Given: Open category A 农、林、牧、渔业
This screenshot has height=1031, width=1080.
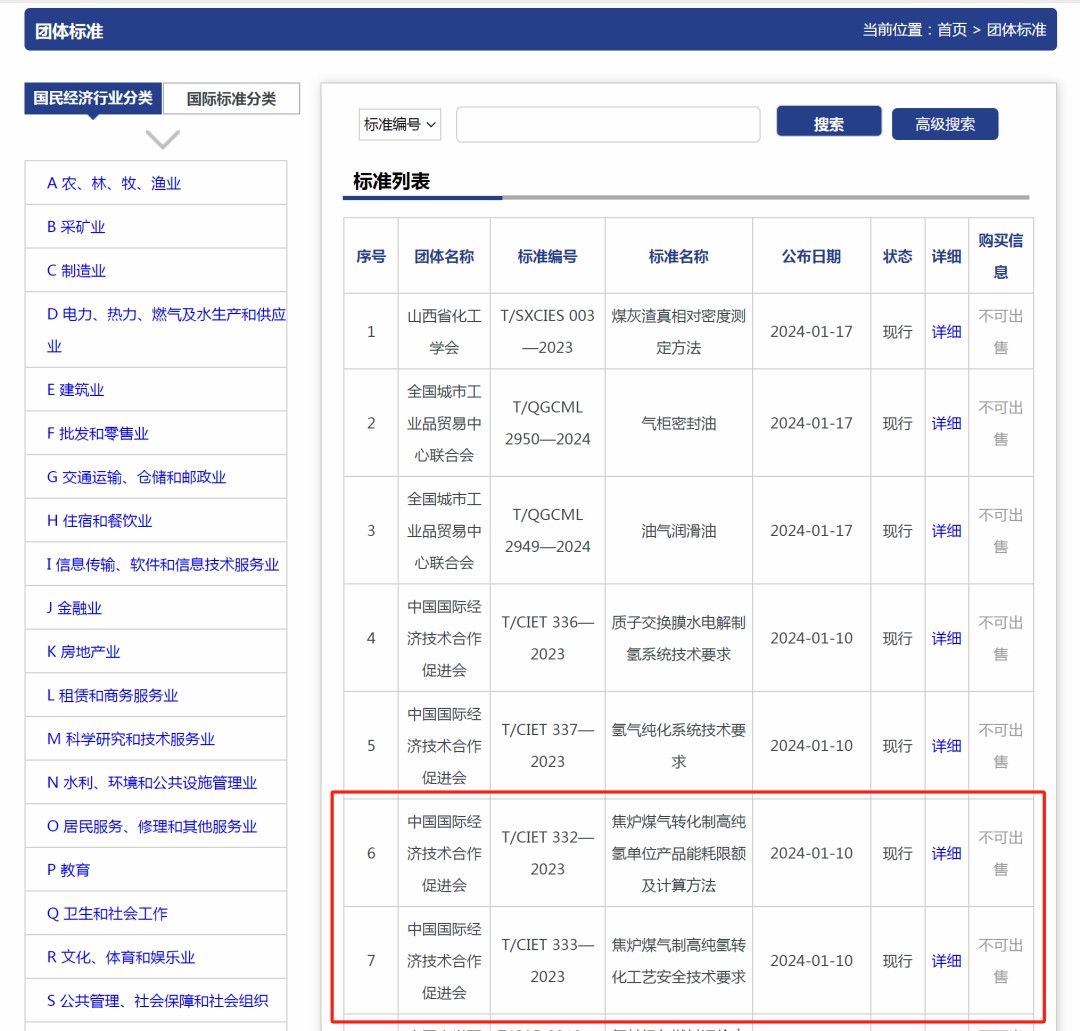Looking at the screenshot, I should coord(114,183).
